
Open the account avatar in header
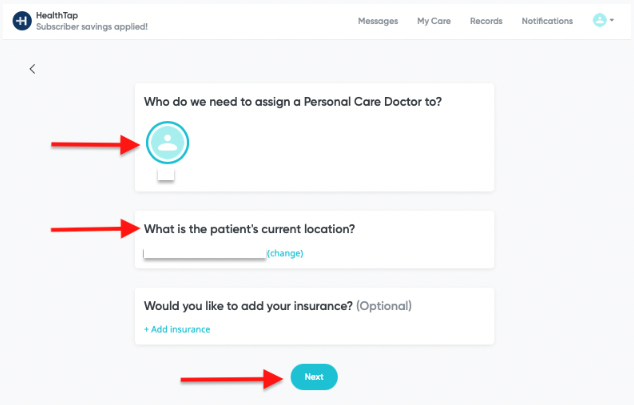click(599, 20)
